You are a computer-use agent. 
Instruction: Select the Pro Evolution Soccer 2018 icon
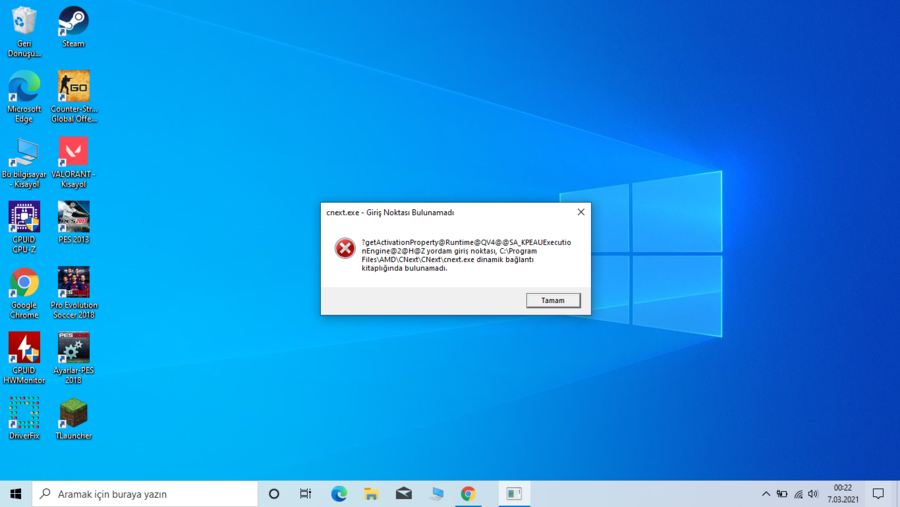73,292
